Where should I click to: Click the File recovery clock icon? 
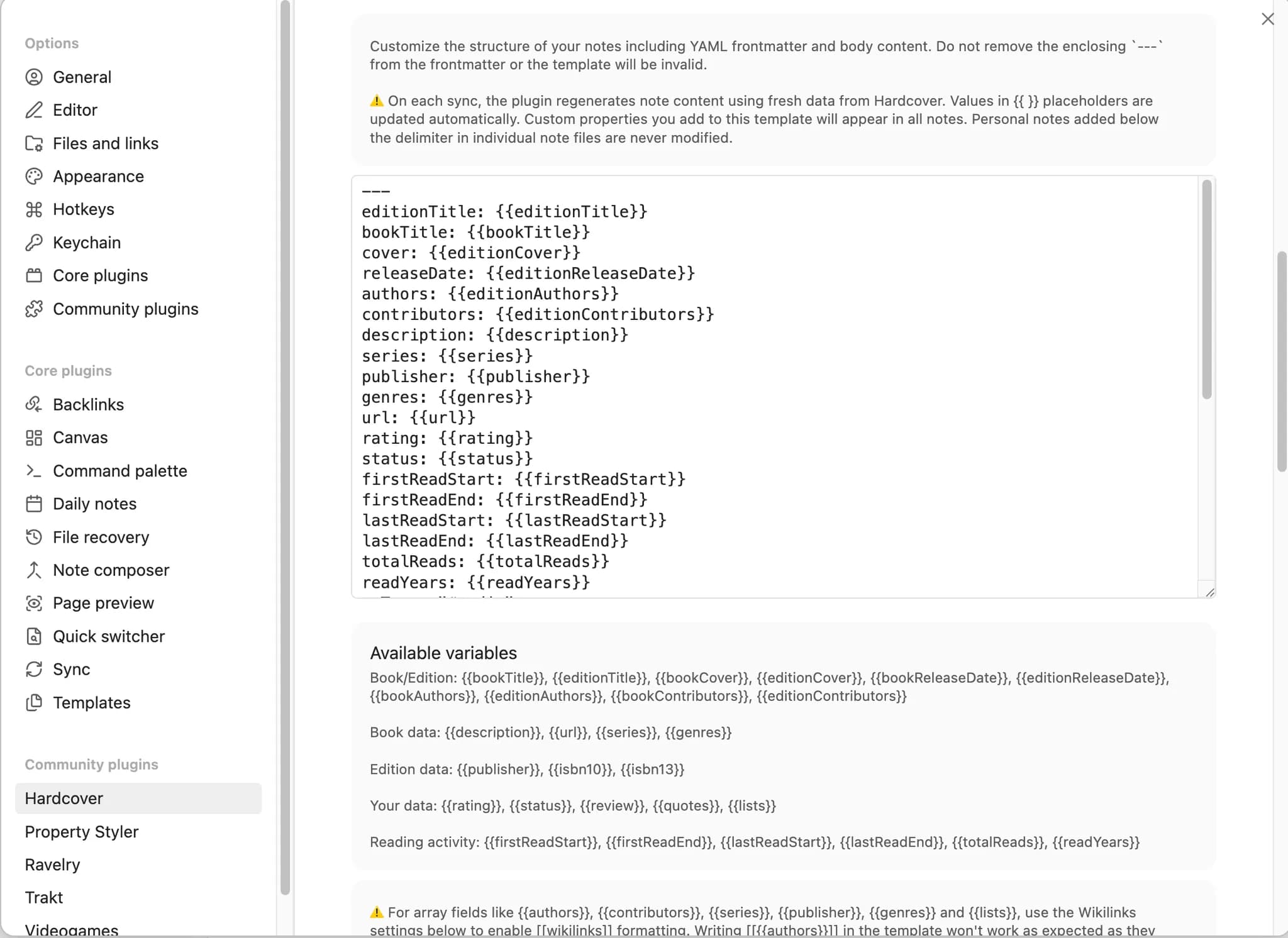[x=34, y=537]
